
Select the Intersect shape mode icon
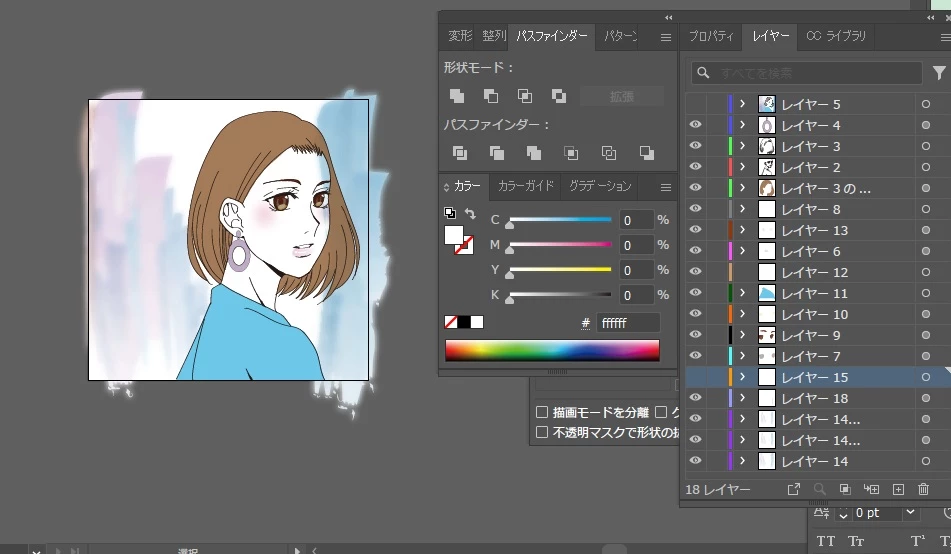[x=525, y=96]
